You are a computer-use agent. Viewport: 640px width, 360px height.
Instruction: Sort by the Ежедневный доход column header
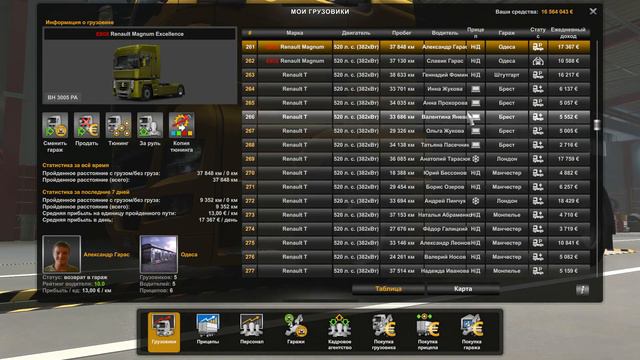568,33
